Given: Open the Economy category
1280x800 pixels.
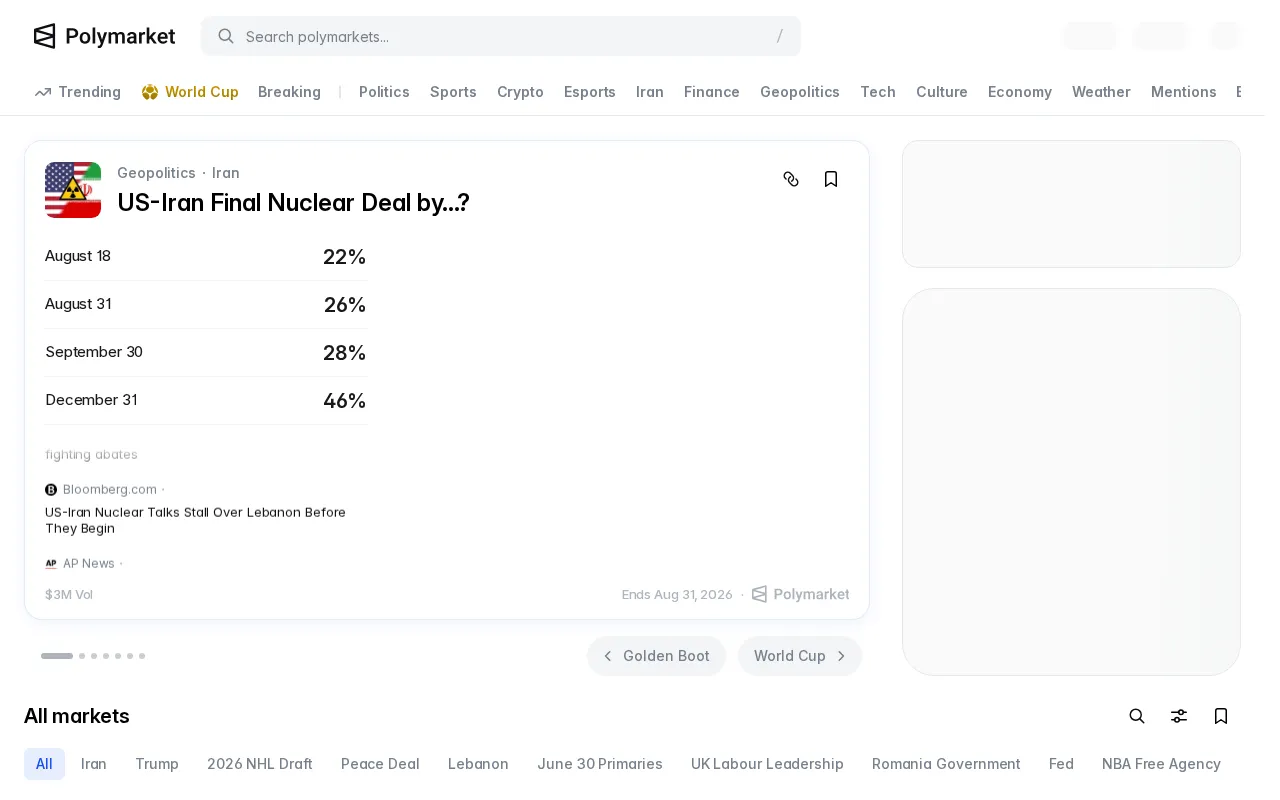Looking at the screenshot, I should (x=1020, y=92).
